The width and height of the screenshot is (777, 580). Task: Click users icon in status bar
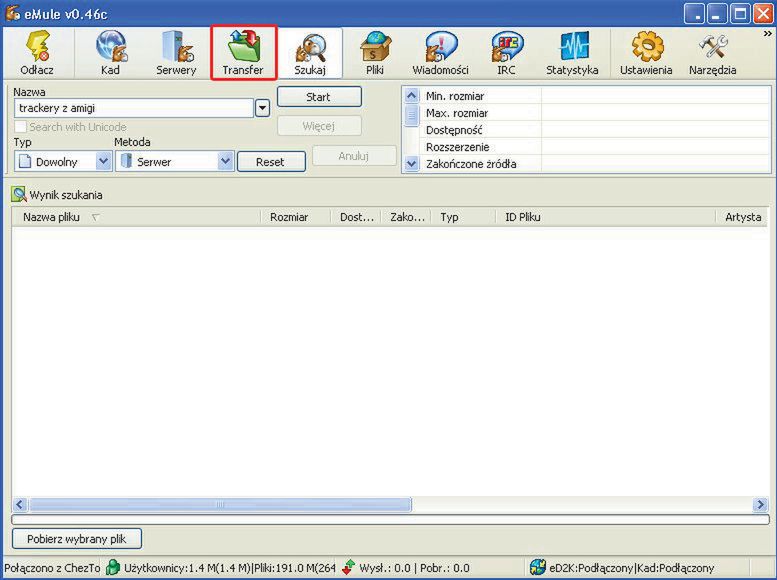(112, 567)
